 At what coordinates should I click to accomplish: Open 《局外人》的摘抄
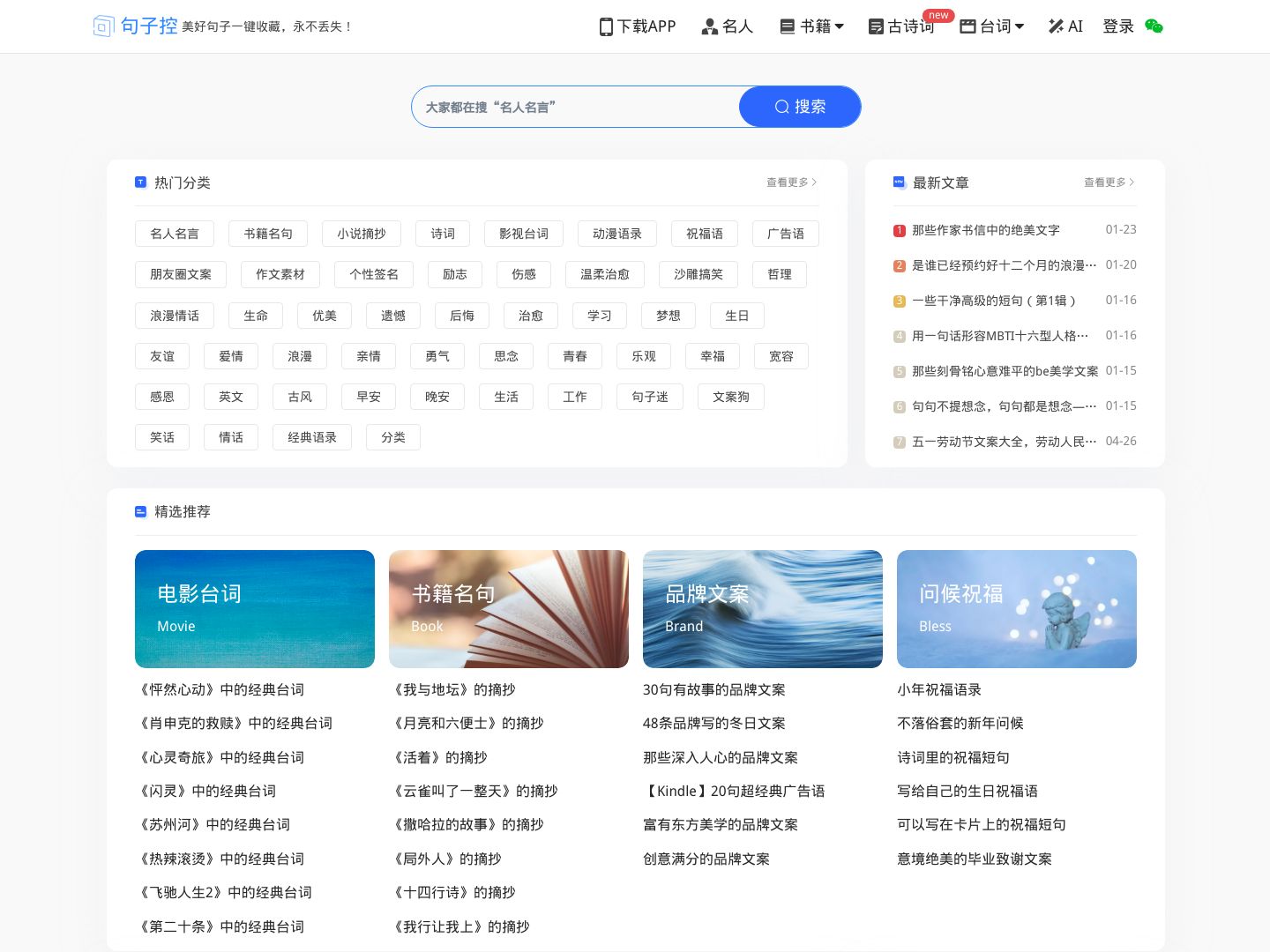click(445, 859)
